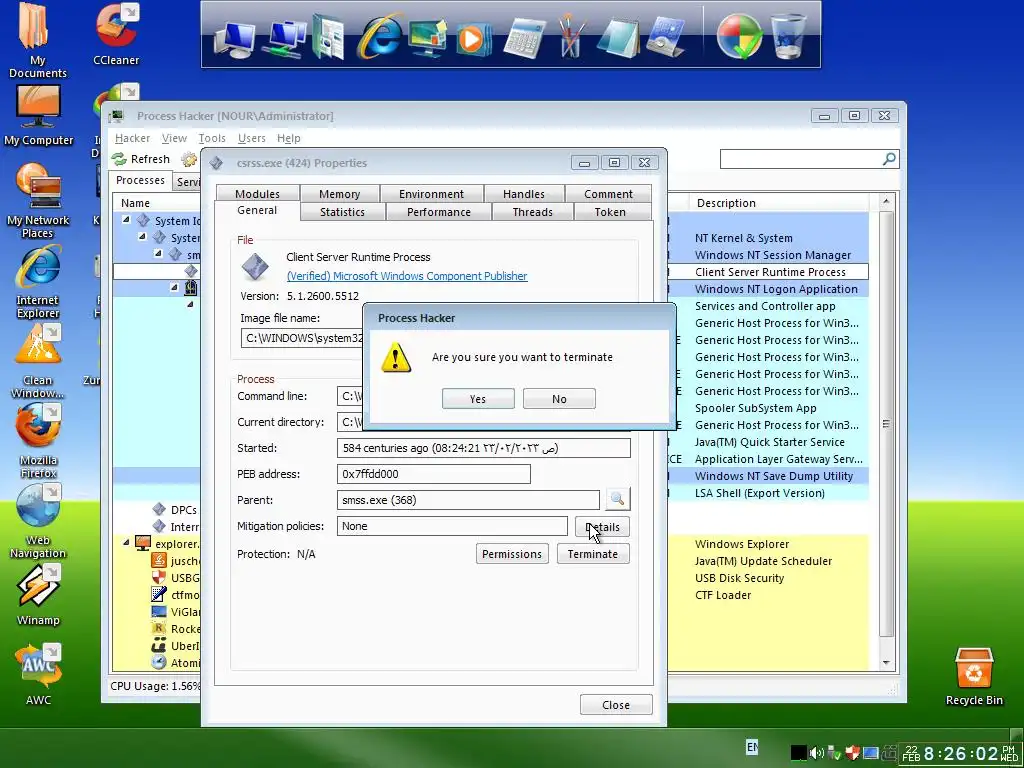Switch to the Modules tab
This screenshot has width=1024, height=768.
pos(257,194)
